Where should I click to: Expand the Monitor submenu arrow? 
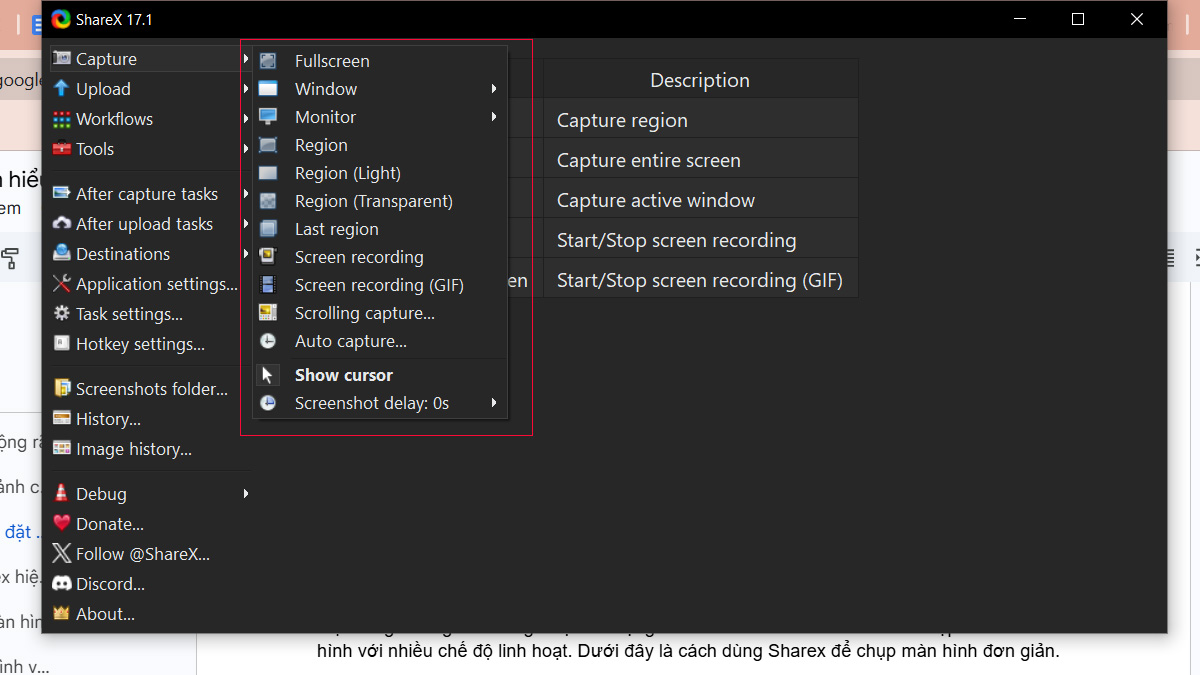494,117
